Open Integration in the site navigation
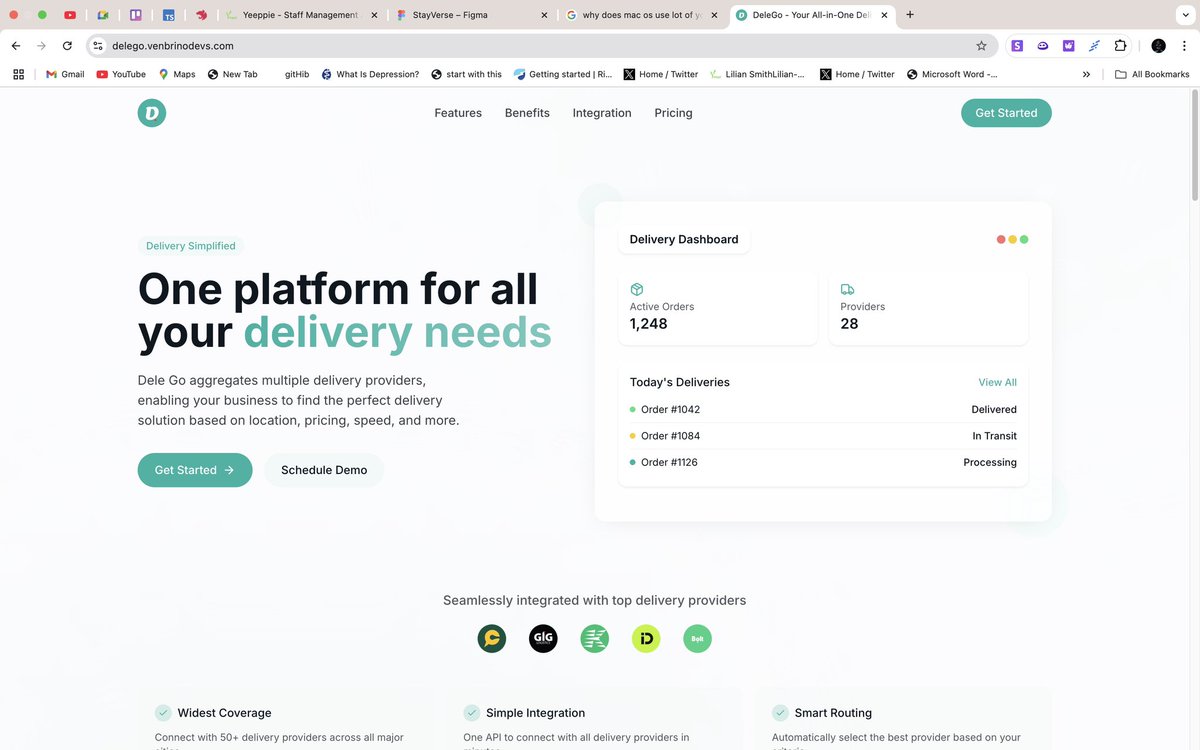 (x=602, y=113)
